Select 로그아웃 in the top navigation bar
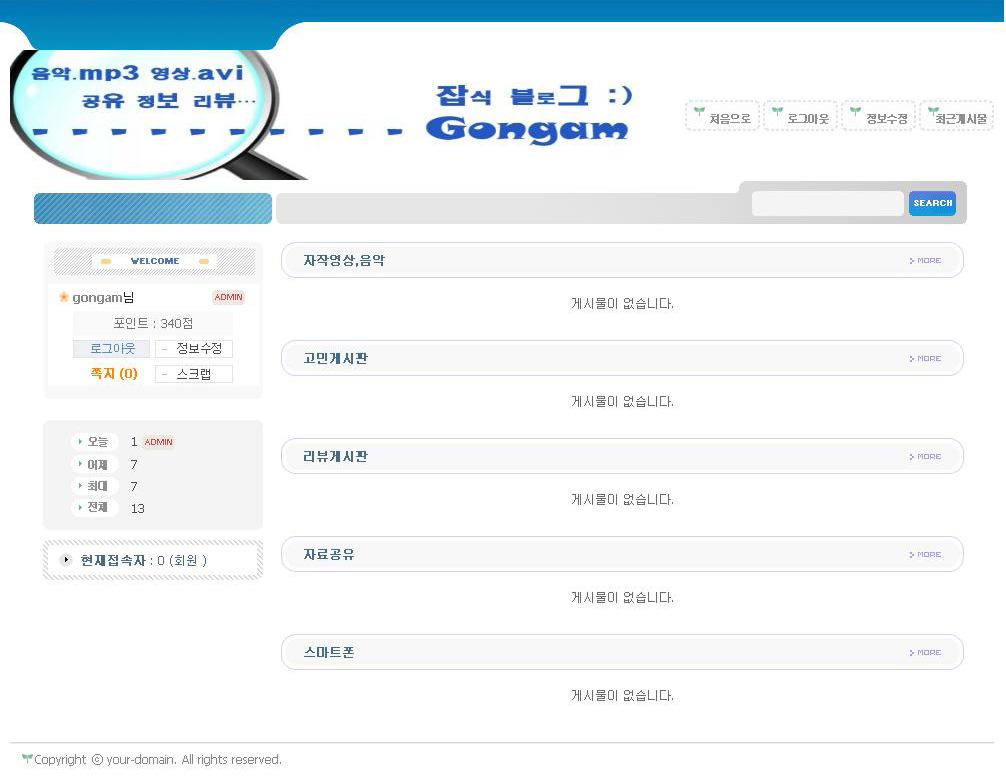Image resolution: width=1006 pixels, height=780 pixels. click(801, 117)
